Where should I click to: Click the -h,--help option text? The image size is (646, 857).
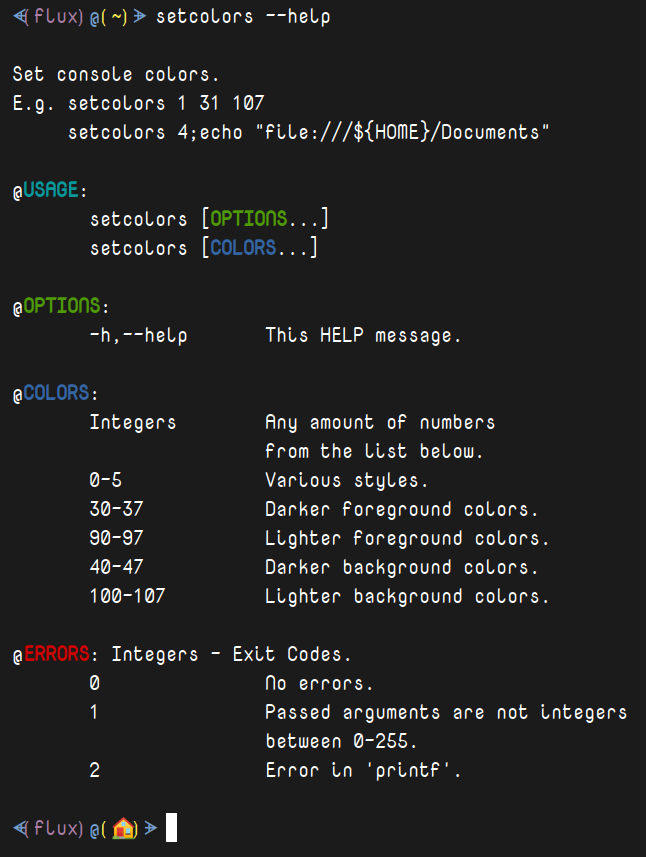pos(139,335)
